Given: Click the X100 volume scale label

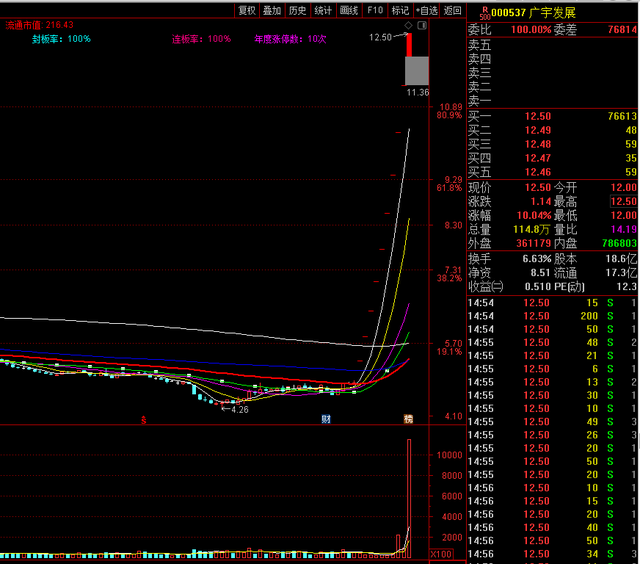Looking at the screenshot, I should click(441, 554).
